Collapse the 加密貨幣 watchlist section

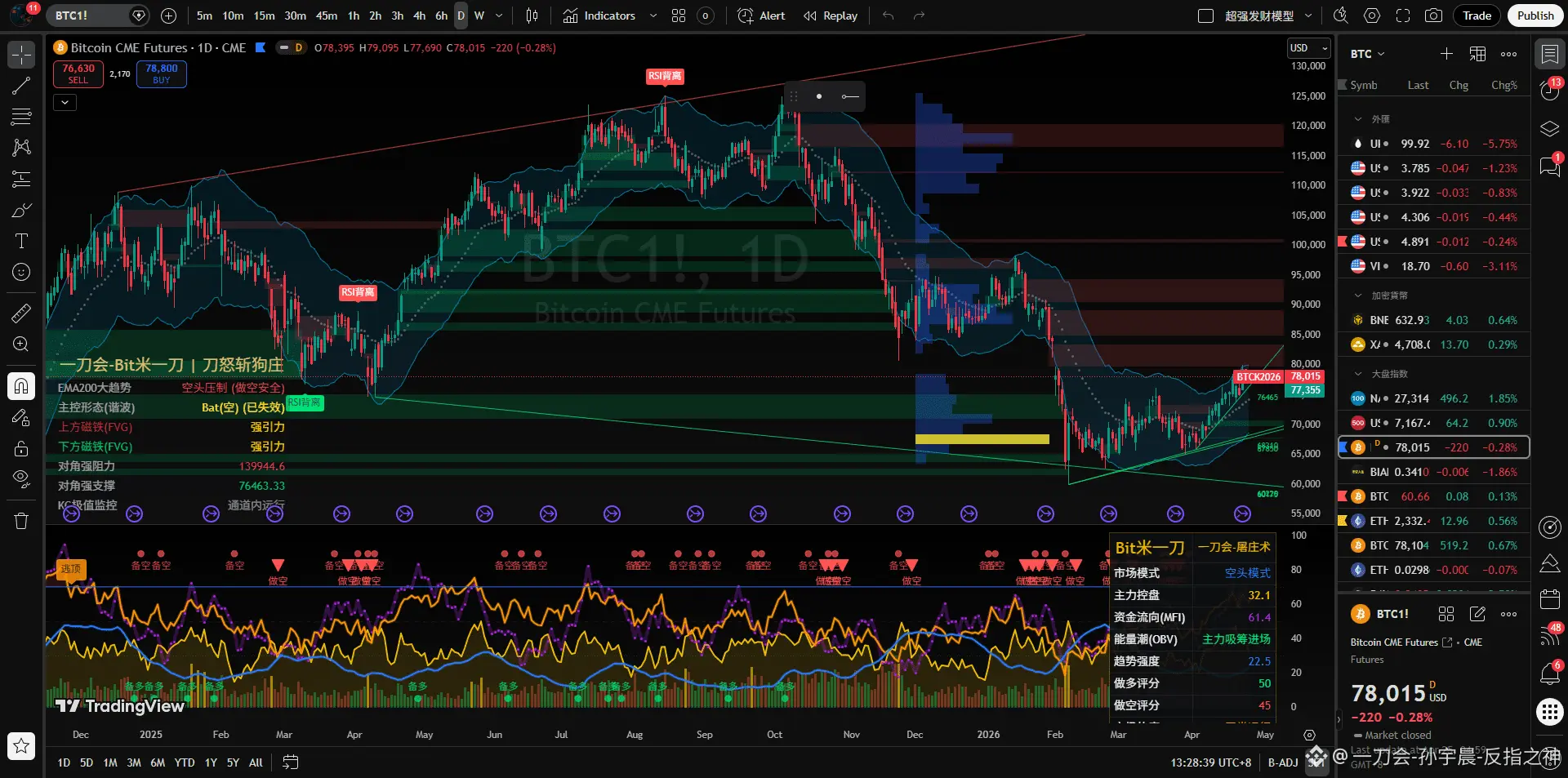1358,296
